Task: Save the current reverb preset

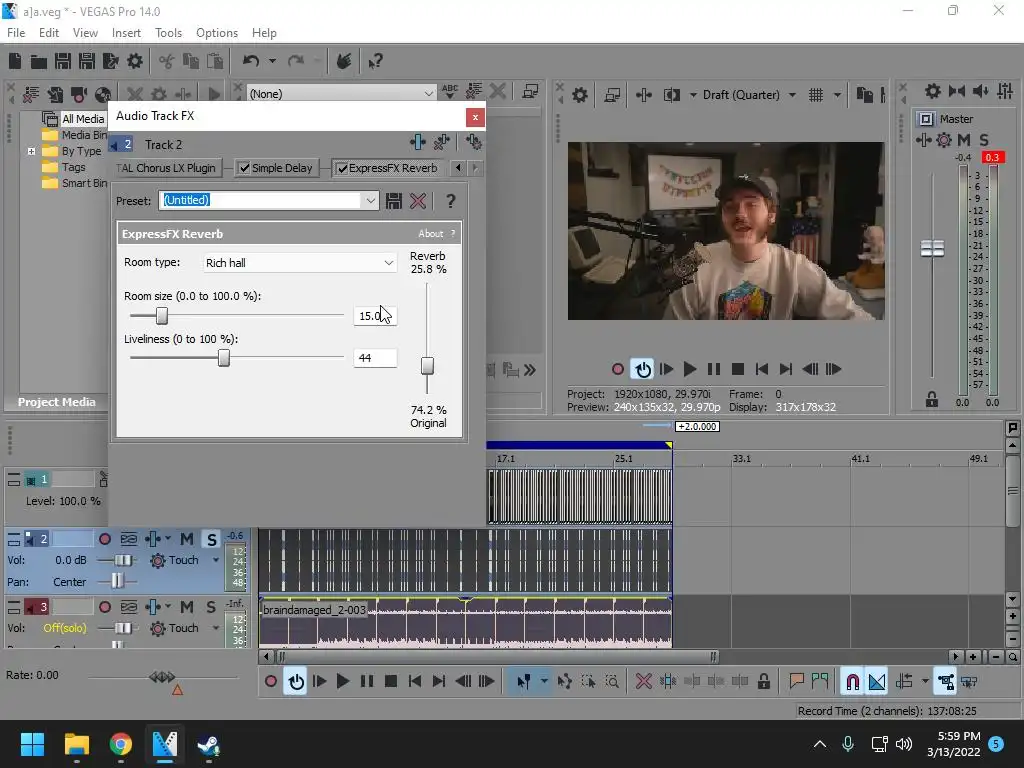Action: (x=393, y=201)
